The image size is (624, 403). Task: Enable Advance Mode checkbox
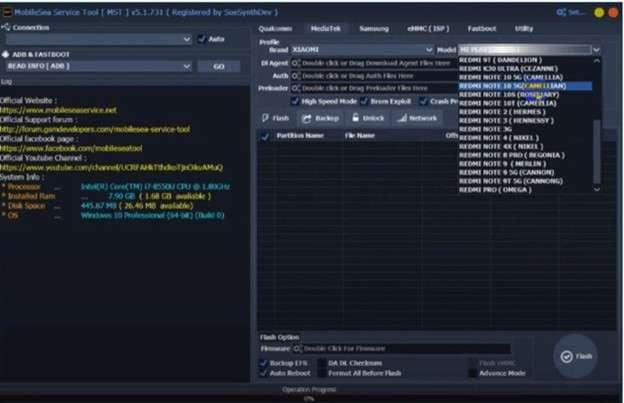pos(472,373)
